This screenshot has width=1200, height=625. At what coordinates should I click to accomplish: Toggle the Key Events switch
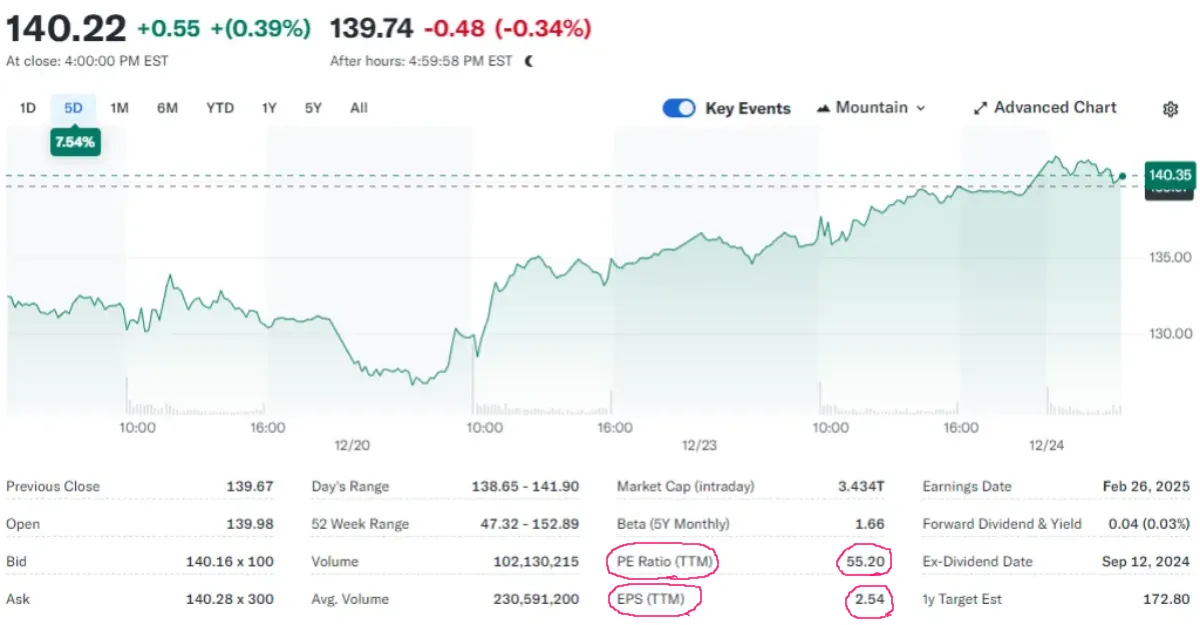click(679, 108)
